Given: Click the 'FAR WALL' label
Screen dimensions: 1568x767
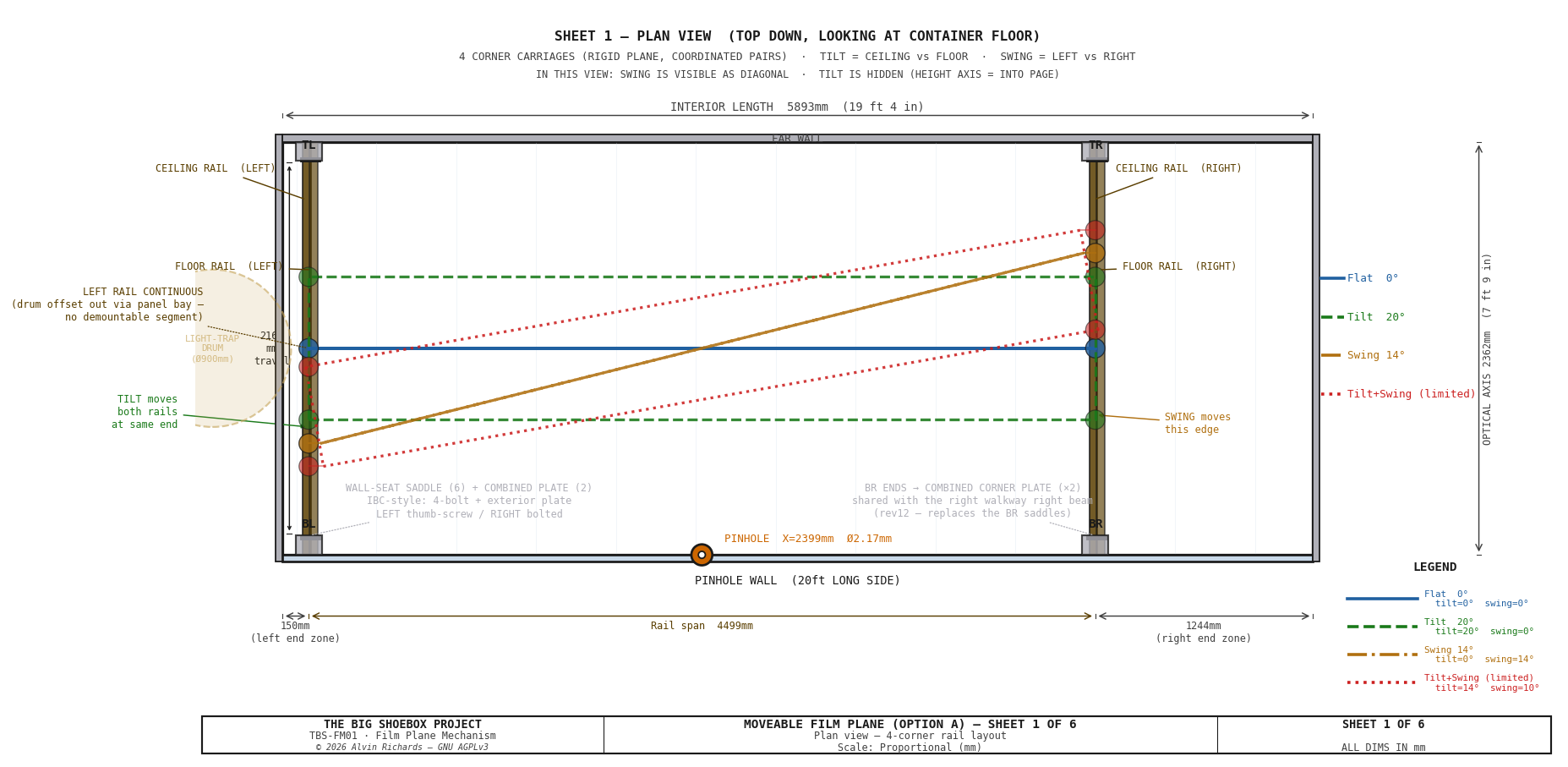Looking at the screenshot, I should pyautogui.click(x=797, y=139).
